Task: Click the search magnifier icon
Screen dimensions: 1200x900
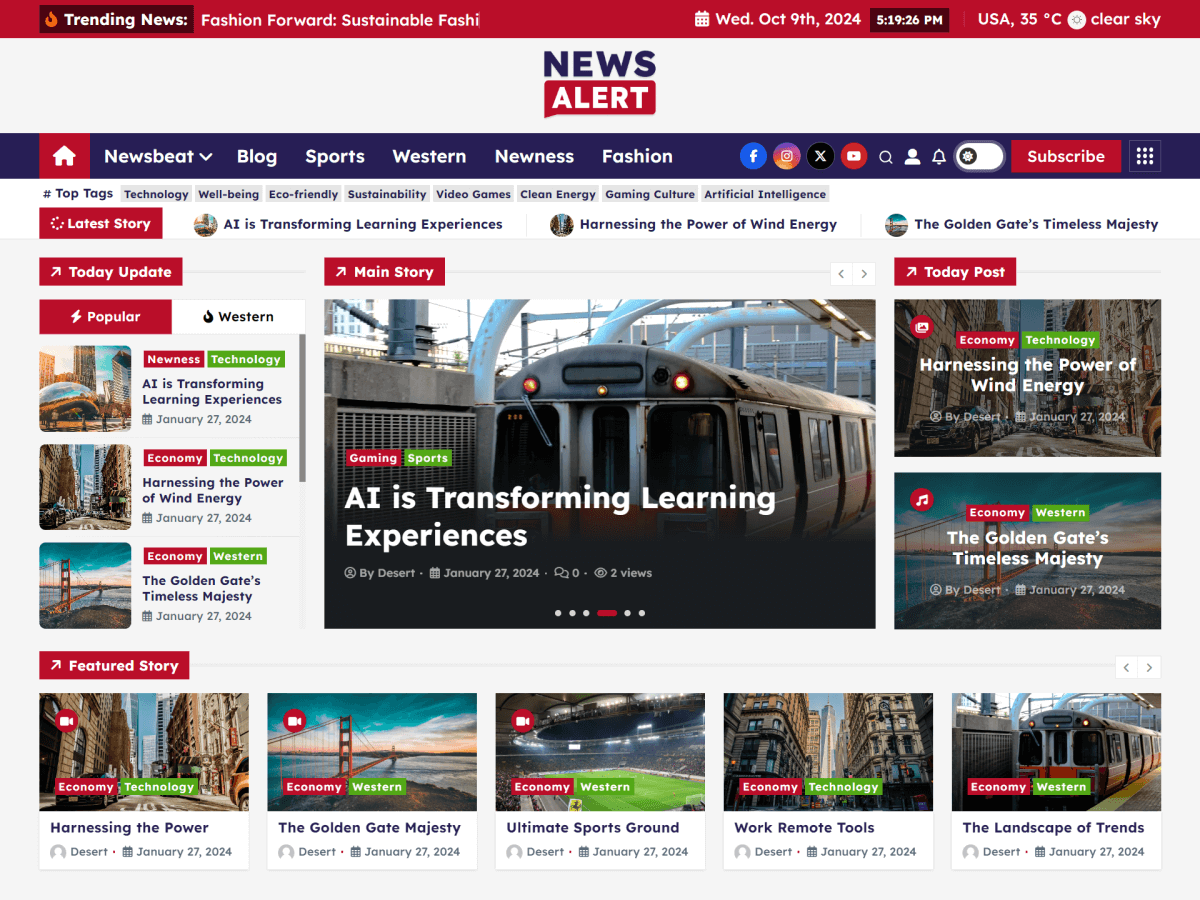Action: 886,156
